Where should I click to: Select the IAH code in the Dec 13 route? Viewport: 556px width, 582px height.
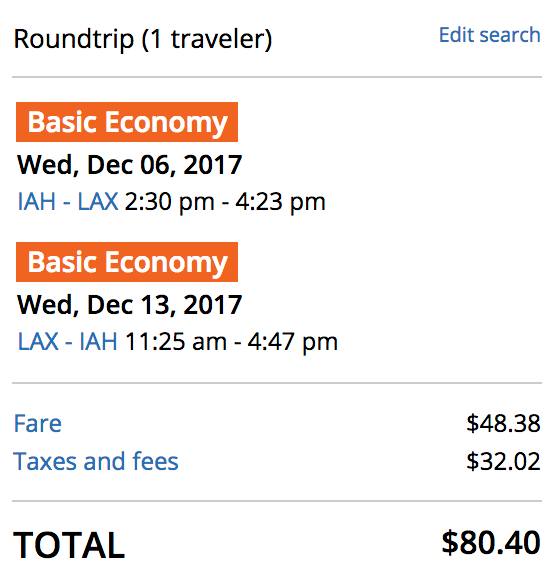click(98, 341)
